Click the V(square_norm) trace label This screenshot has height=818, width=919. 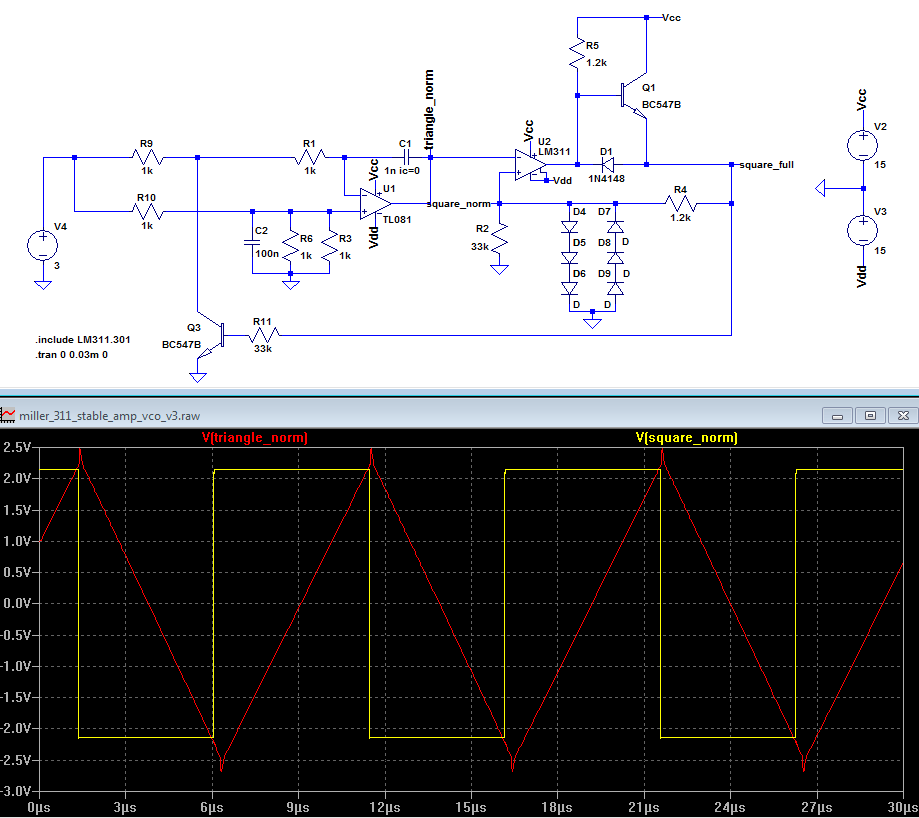(686, 438)
